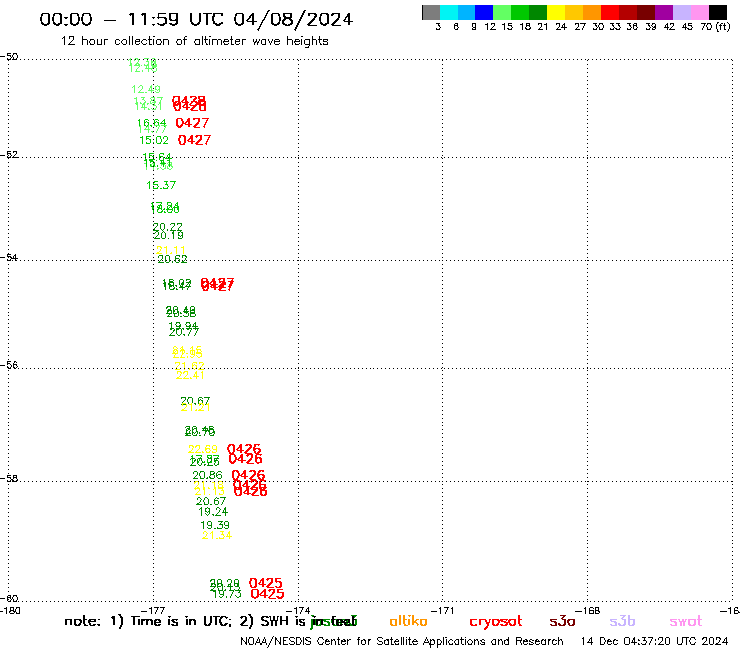Click the wave height value 19.24
740x650 pixels.
tap(213, 512)
